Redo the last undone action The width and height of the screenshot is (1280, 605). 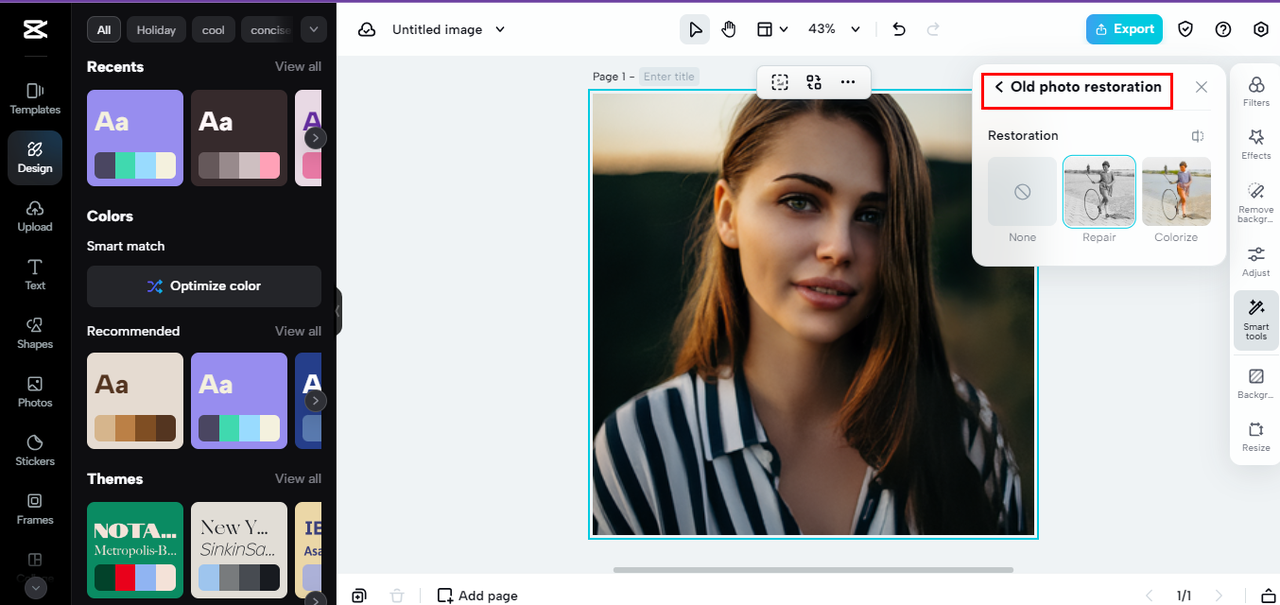click(x=933, y=29)
